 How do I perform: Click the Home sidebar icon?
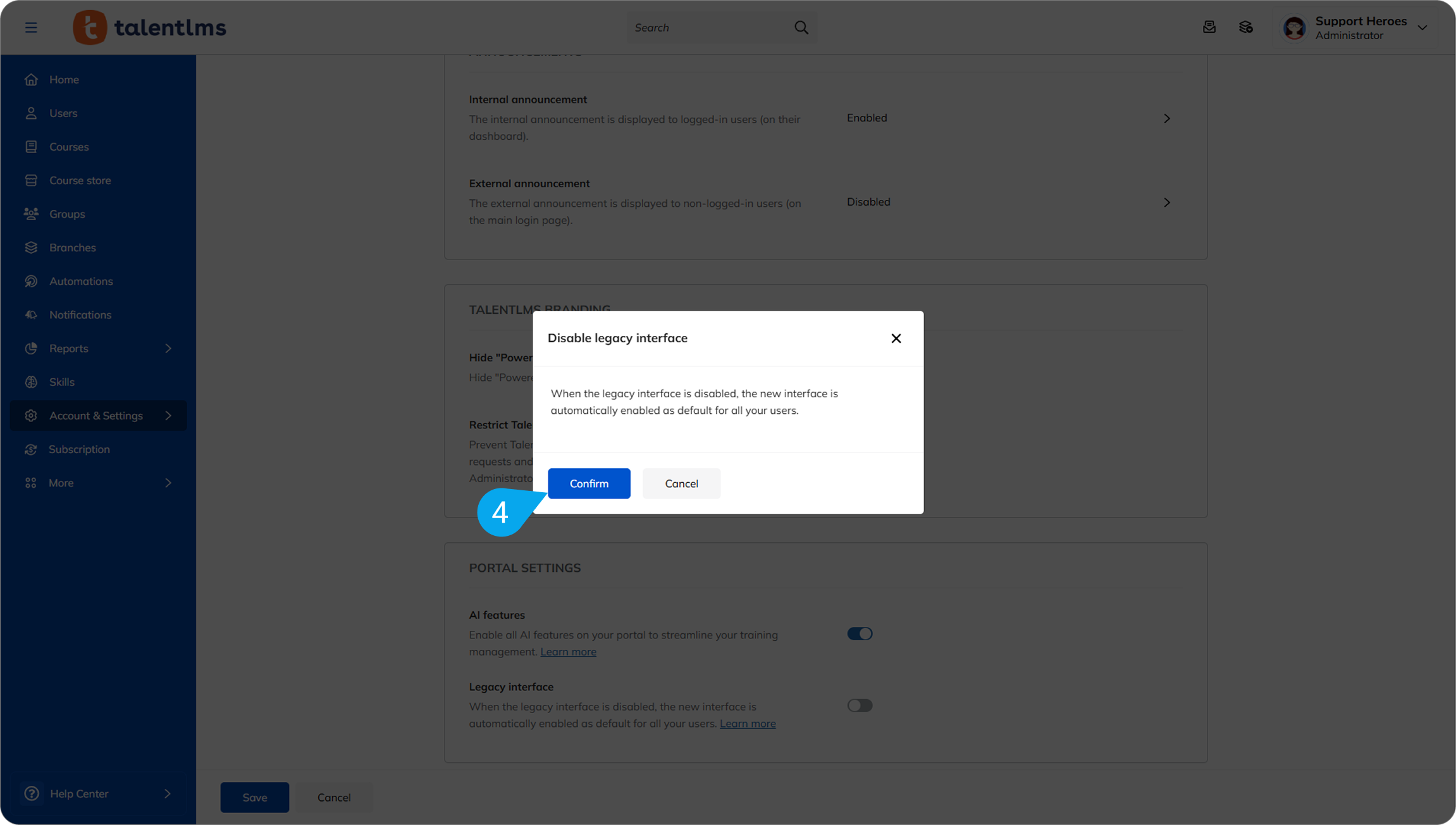click(x=31, y=80)
